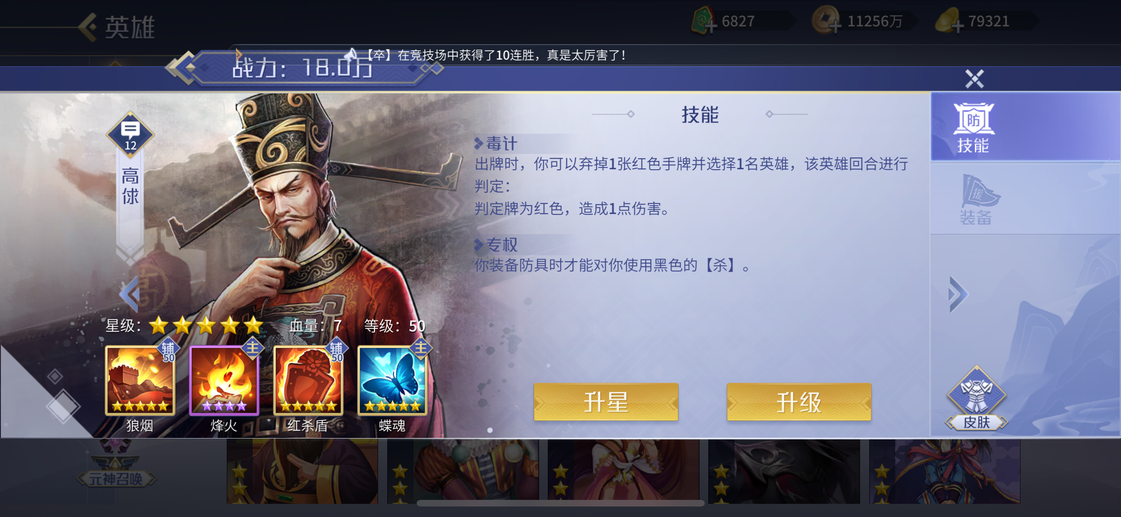Show the previous hero with the left arrow
The image size is (1121, 517).
[129, 294]
